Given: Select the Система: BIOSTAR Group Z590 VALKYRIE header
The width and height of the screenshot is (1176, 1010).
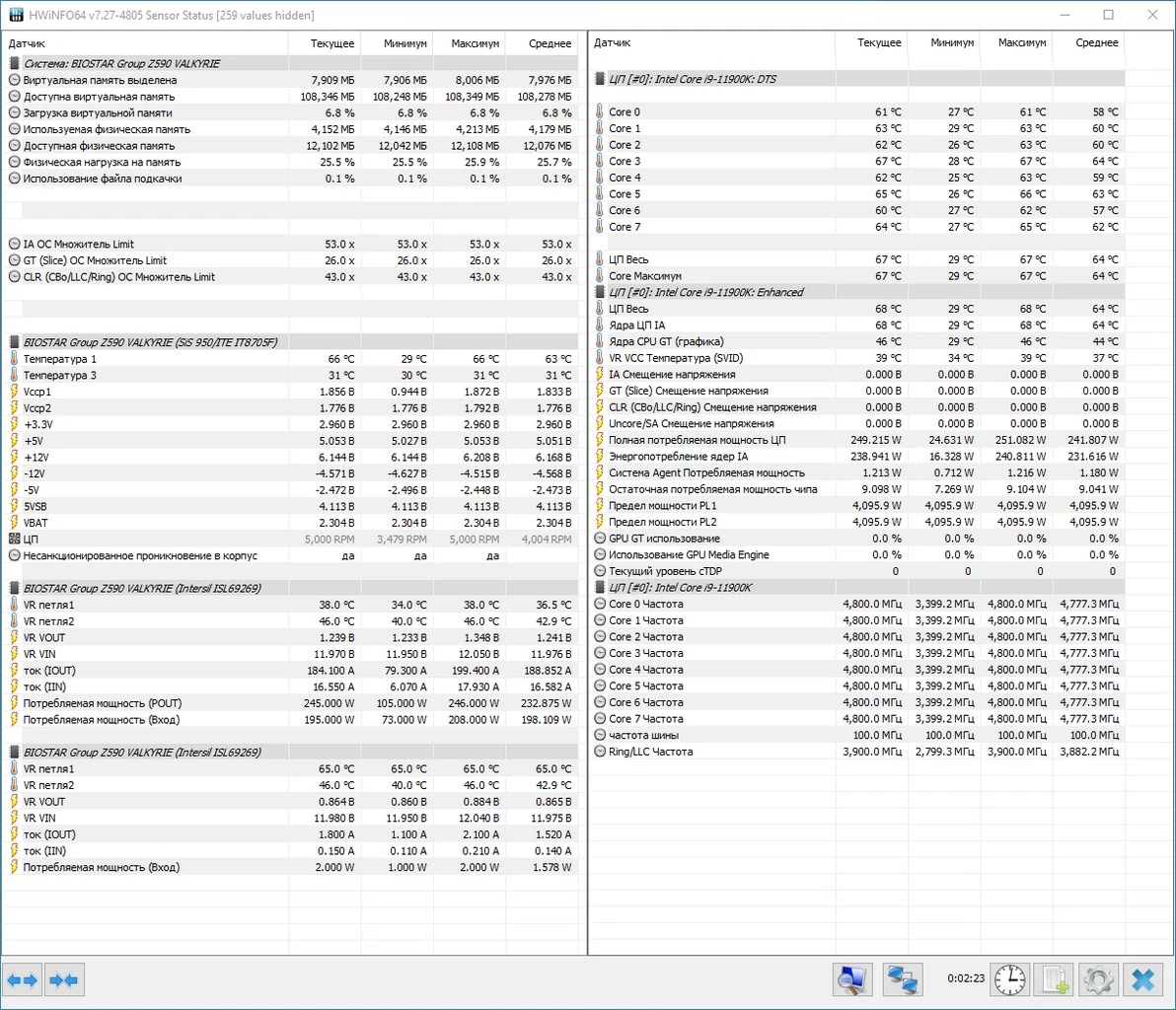Looking at the screenshot, I should click(x=121, y=64).
